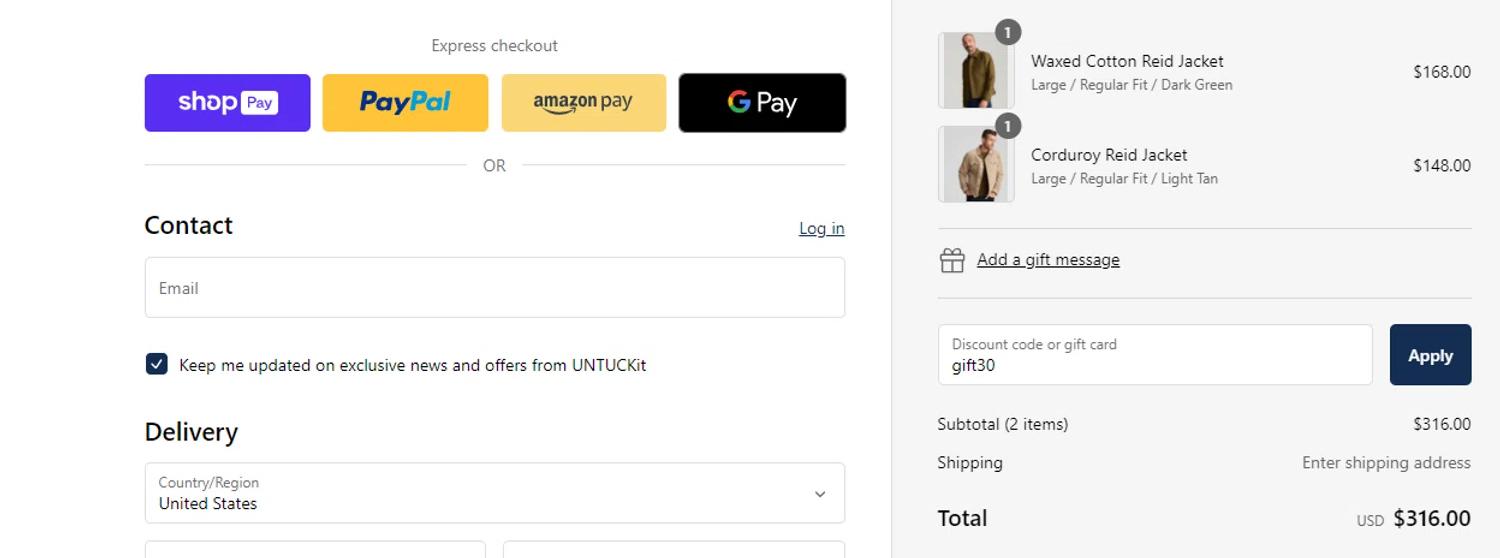Pay with Shop Pay express button
This screenshot has width=1500, height=558.
point(227,102)
